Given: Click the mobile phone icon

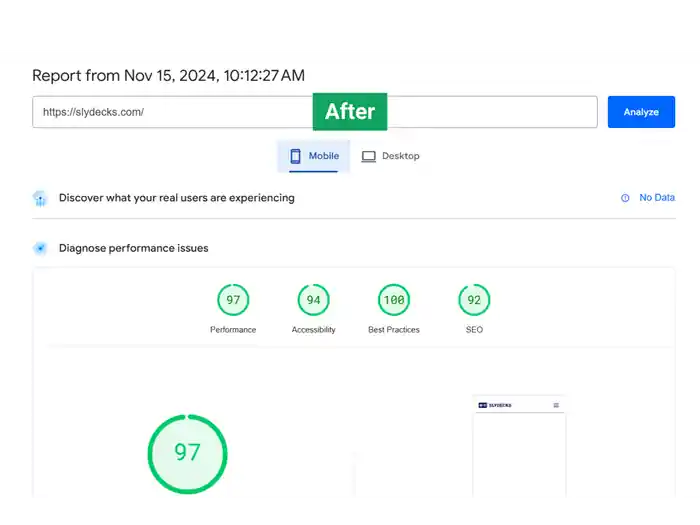Looking at the screenshot, I should click(x=296, y=156).
